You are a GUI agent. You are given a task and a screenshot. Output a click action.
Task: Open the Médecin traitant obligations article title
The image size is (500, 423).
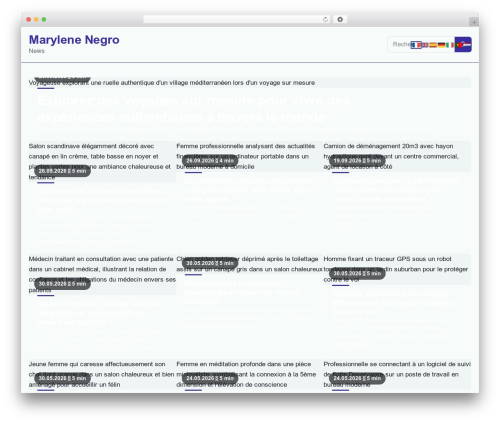[99, 313]
